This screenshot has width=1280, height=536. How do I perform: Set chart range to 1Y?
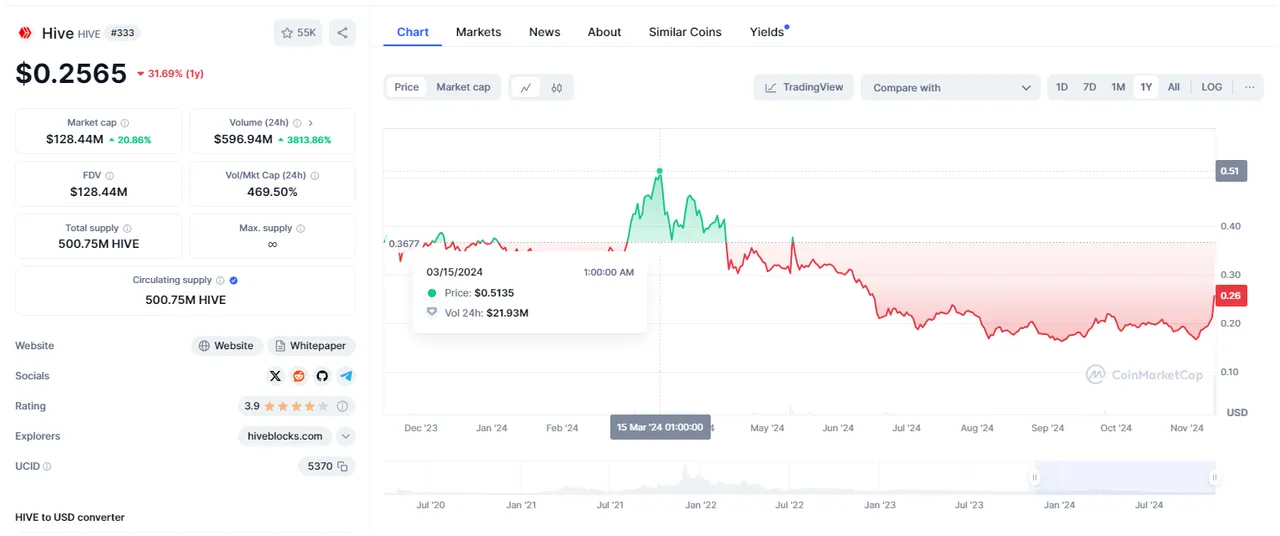coord(1146,87)
